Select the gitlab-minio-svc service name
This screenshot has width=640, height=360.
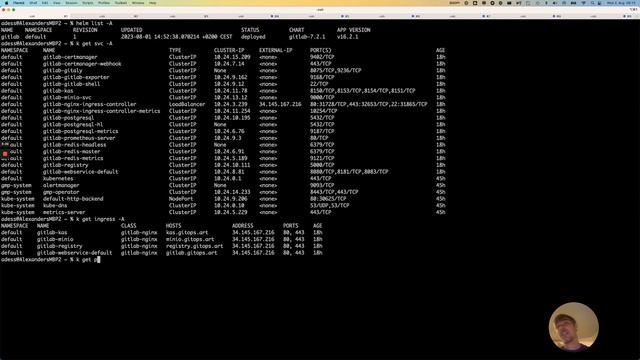[67, 98]
